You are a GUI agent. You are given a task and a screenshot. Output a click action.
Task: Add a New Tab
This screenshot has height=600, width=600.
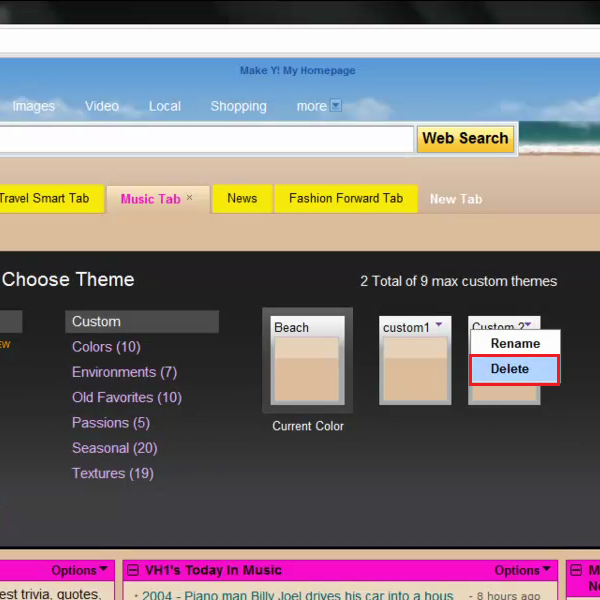click(456, 199)
